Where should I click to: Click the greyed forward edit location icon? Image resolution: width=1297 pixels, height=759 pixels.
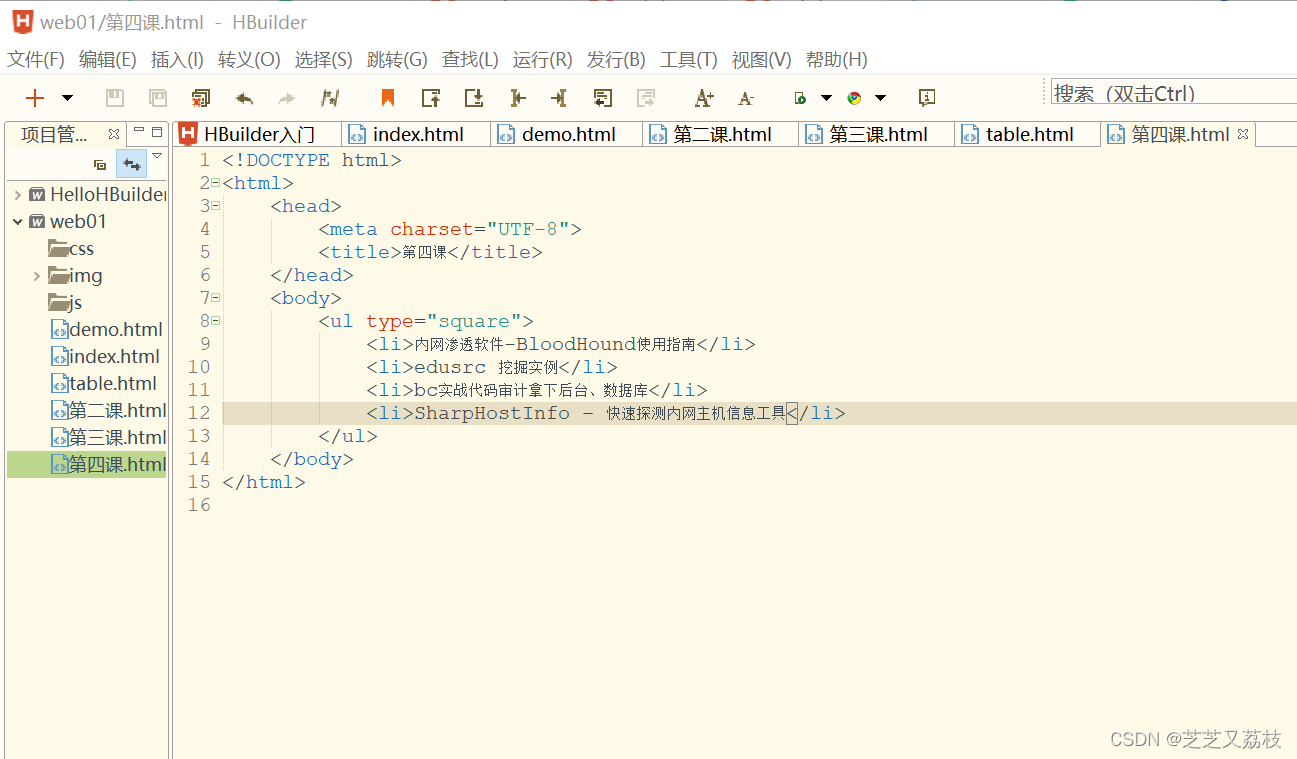pyautogui.click(x=646, y=97)
